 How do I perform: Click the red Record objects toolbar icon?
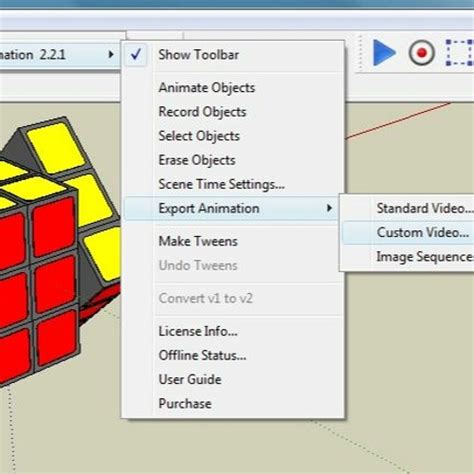coord(422,53)
